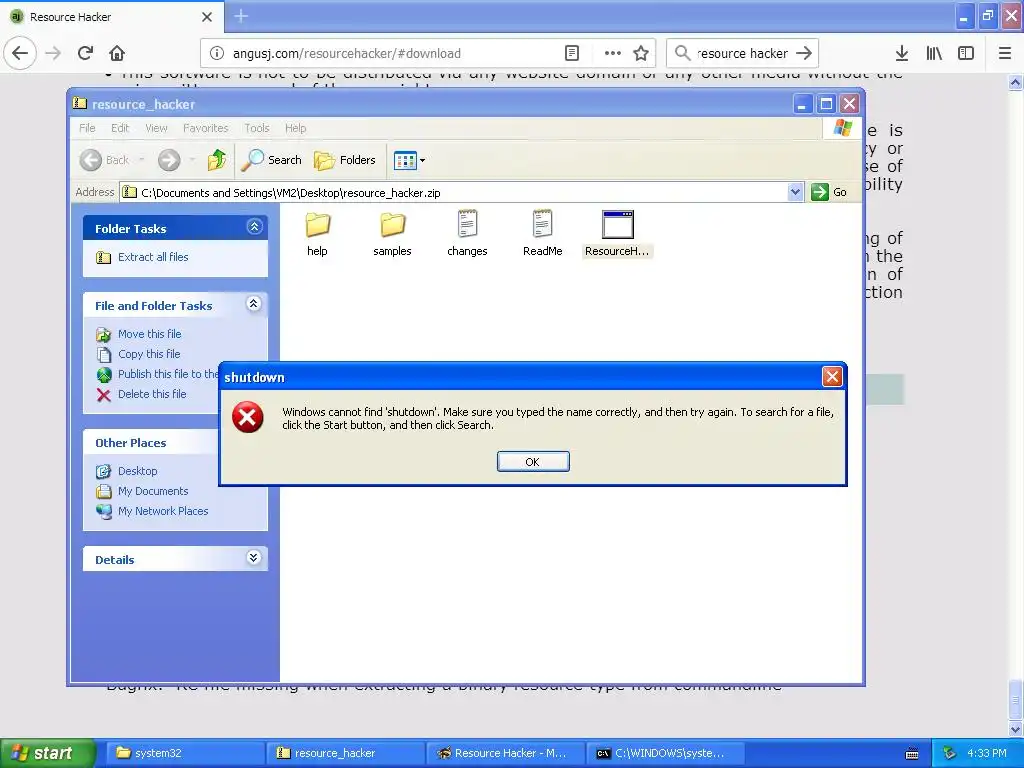Go up one folder level
1024x768 pixels.
(x=217, y=160)
